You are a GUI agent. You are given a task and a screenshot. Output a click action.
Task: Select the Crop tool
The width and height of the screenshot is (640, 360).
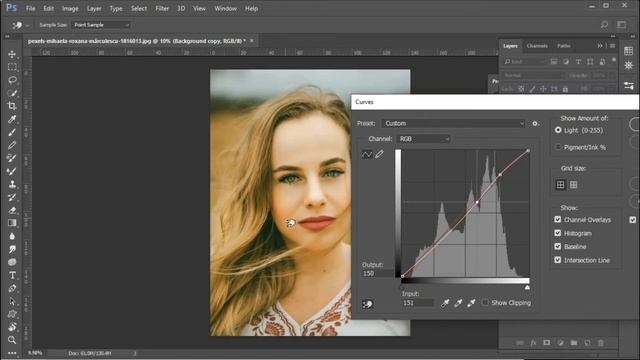[x=12, y=106]
